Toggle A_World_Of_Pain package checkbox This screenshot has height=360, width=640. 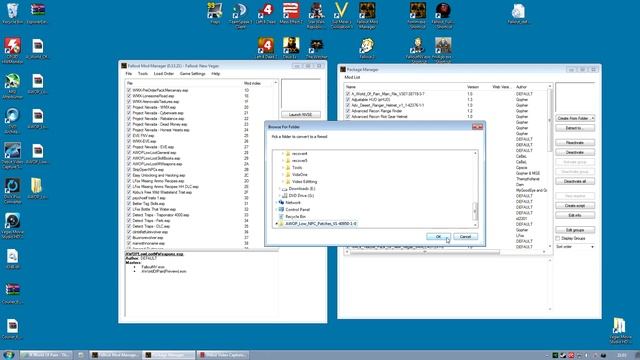[x=348, y=94]
